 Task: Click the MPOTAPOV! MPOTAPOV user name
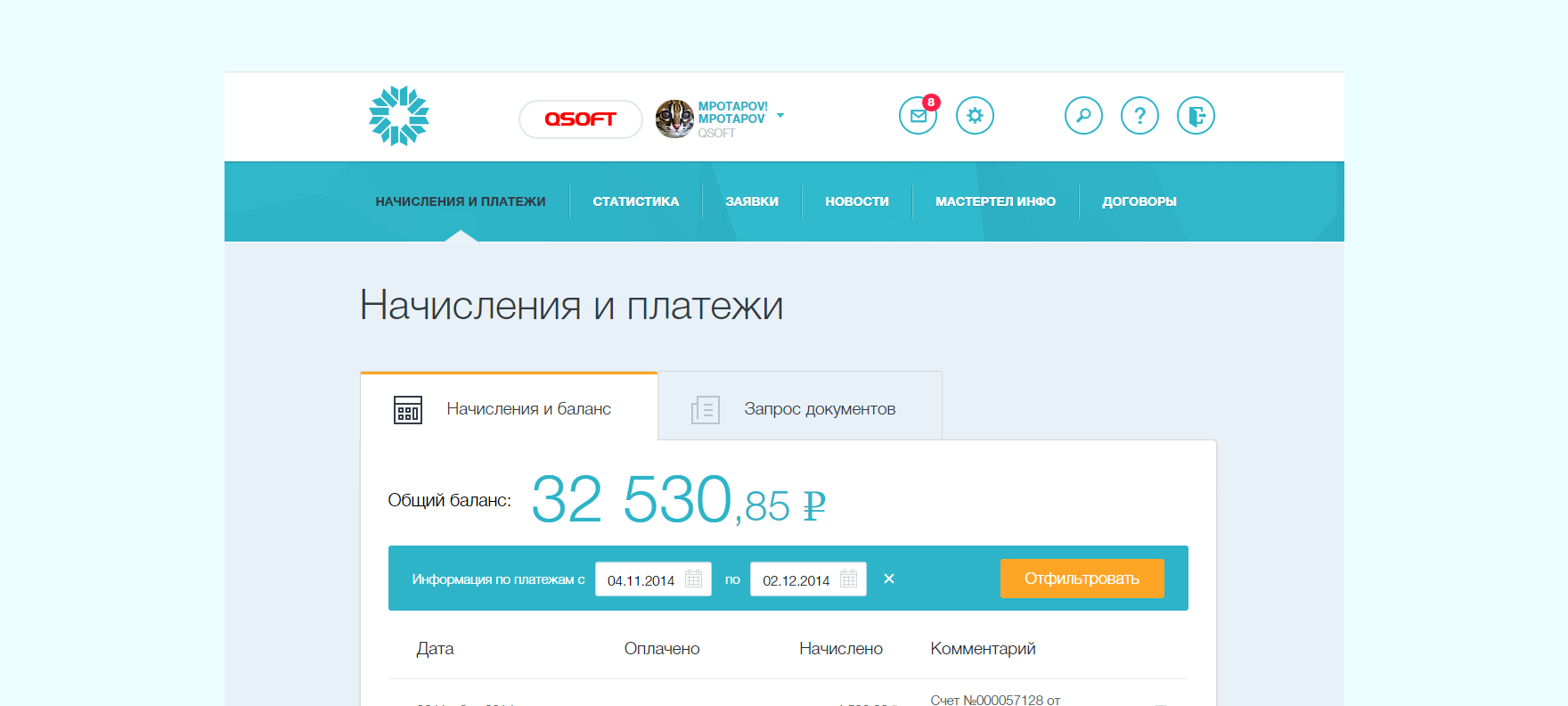click(x=732, y=112)
